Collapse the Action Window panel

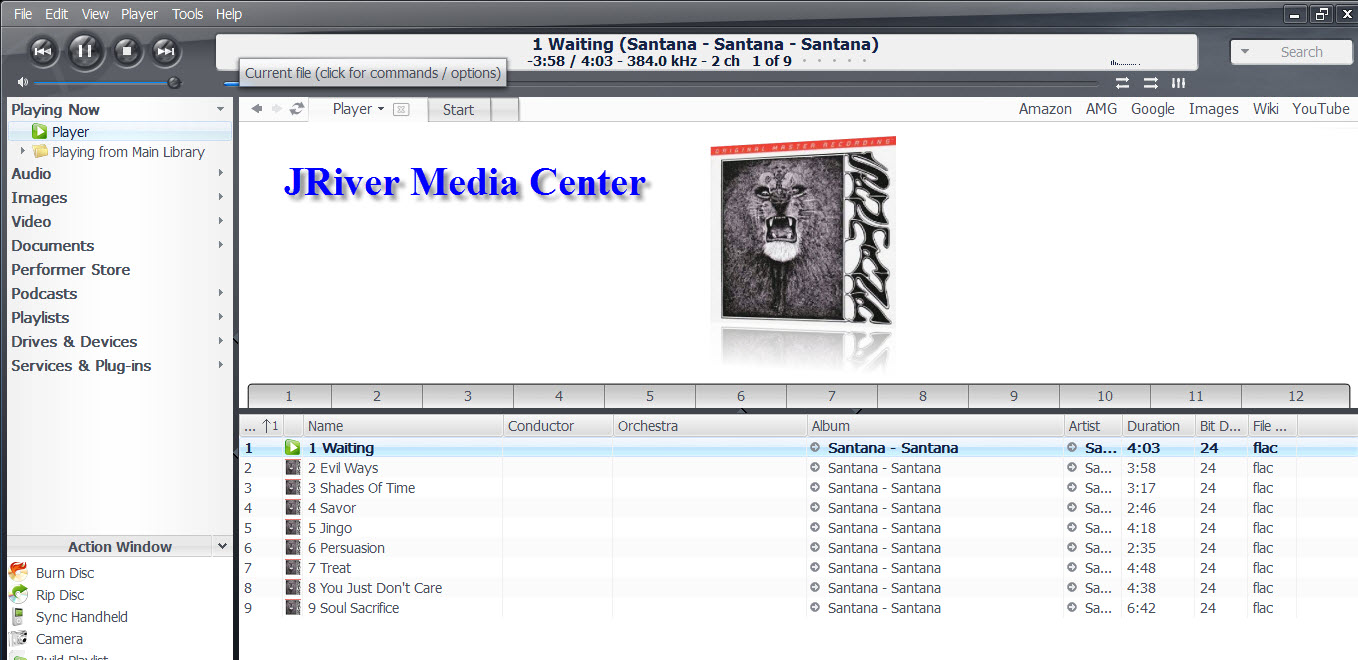pos(222,546)
